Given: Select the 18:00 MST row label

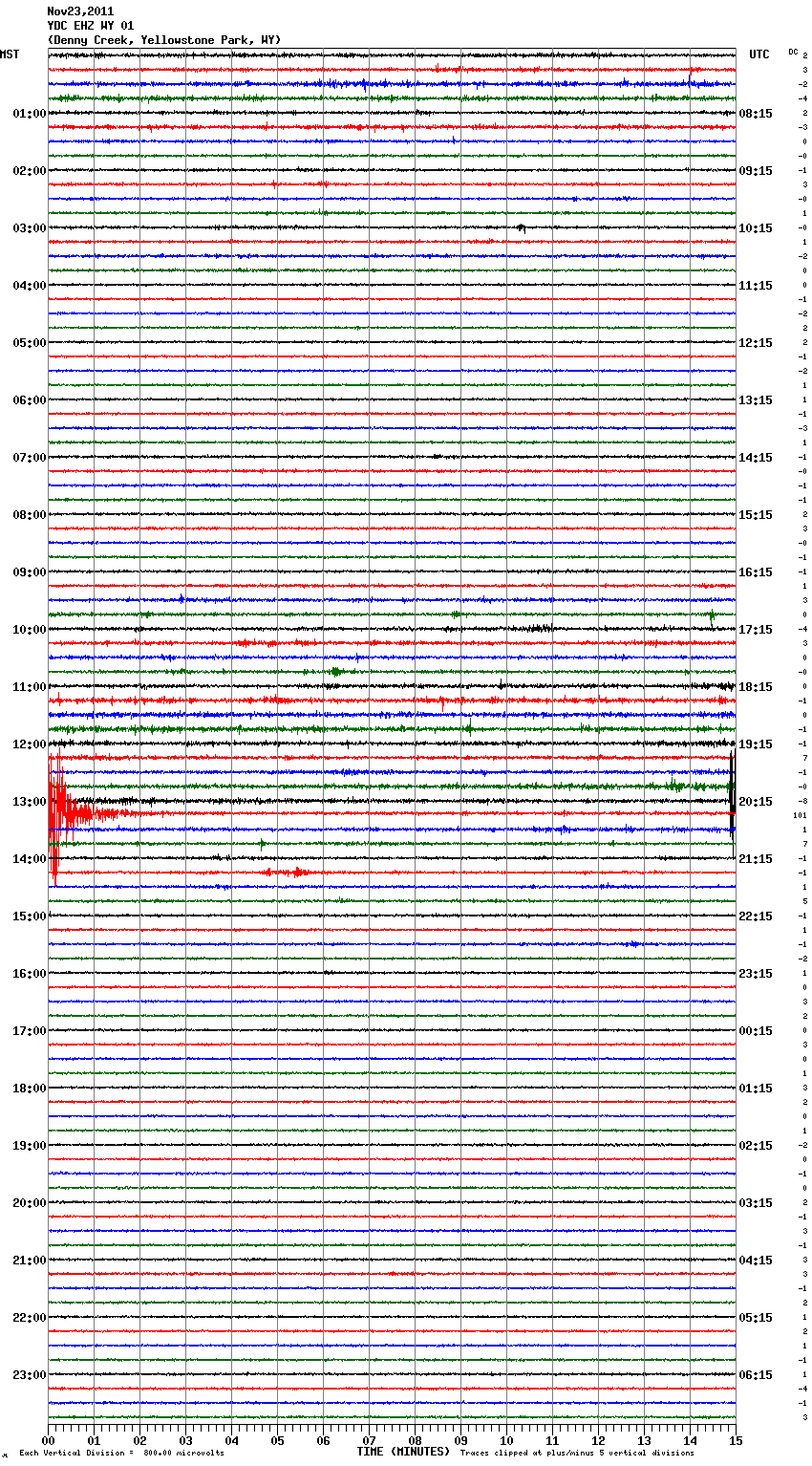Looking at the screenshot, I should click(x=30, y=1089).
